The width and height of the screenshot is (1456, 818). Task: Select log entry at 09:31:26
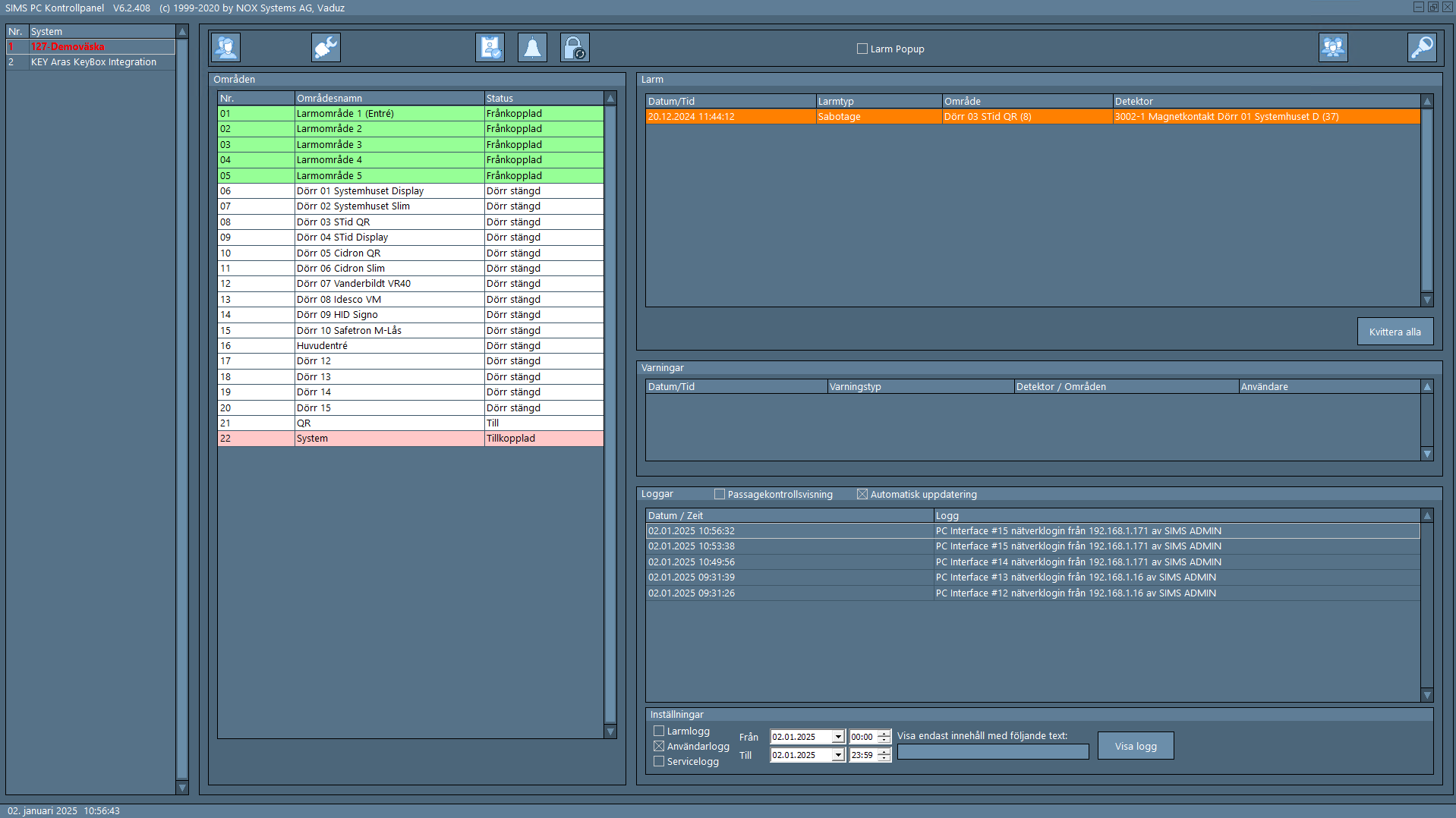[x=1033, y=593]
